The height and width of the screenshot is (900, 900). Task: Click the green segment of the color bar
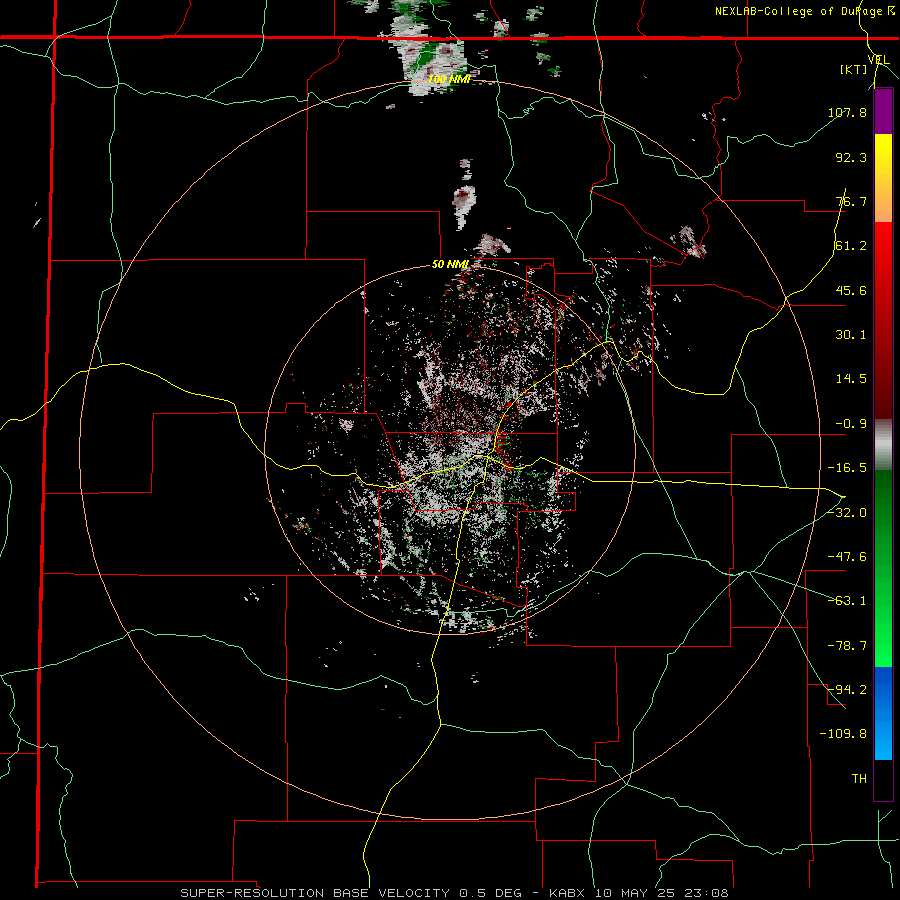(883, 568)
